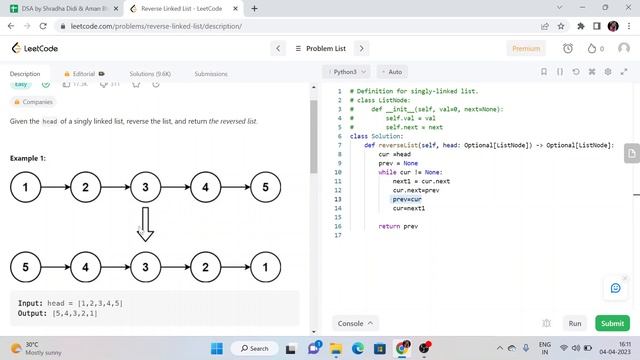Click the share problem icon
The height and width of the screenshot is (360, 640).
156,84
